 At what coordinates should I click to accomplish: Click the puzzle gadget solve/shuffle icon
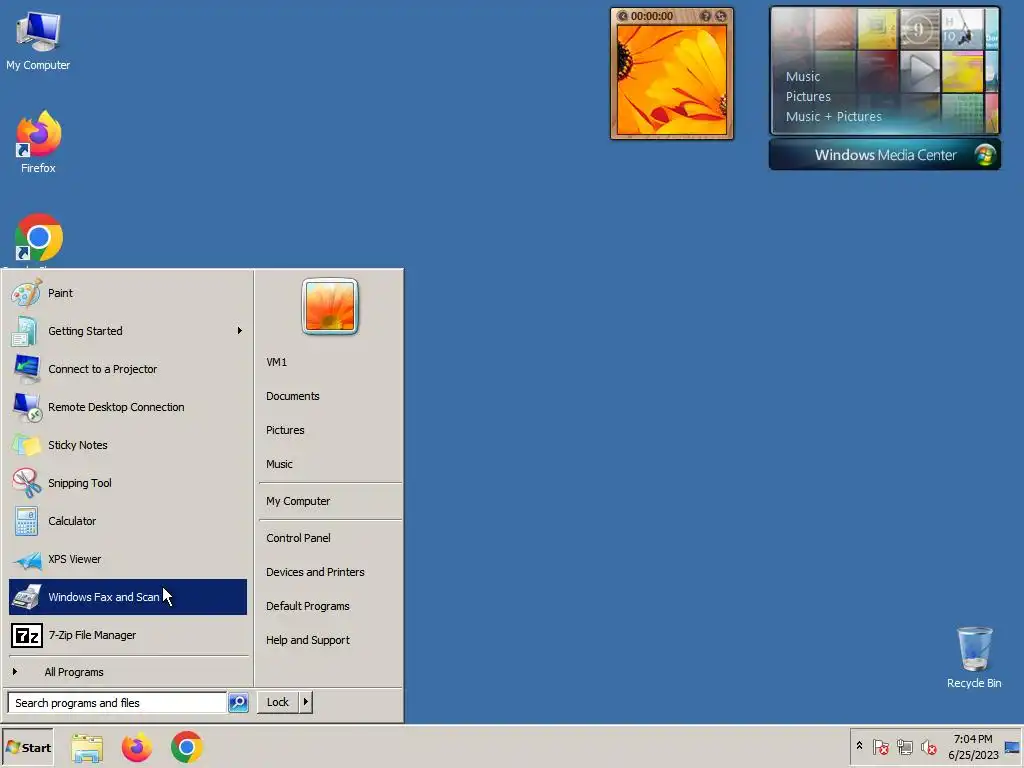720,16
